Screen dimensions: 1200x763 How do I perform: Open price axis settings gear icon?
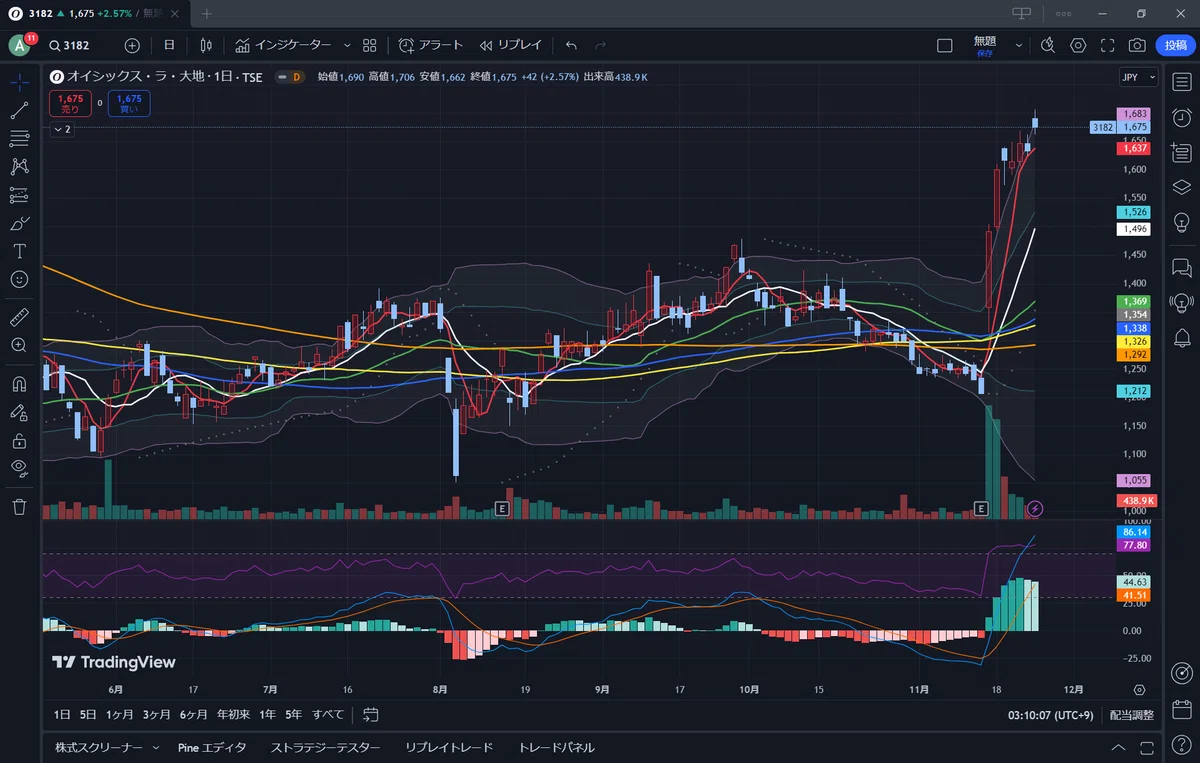pos(1139,690)
